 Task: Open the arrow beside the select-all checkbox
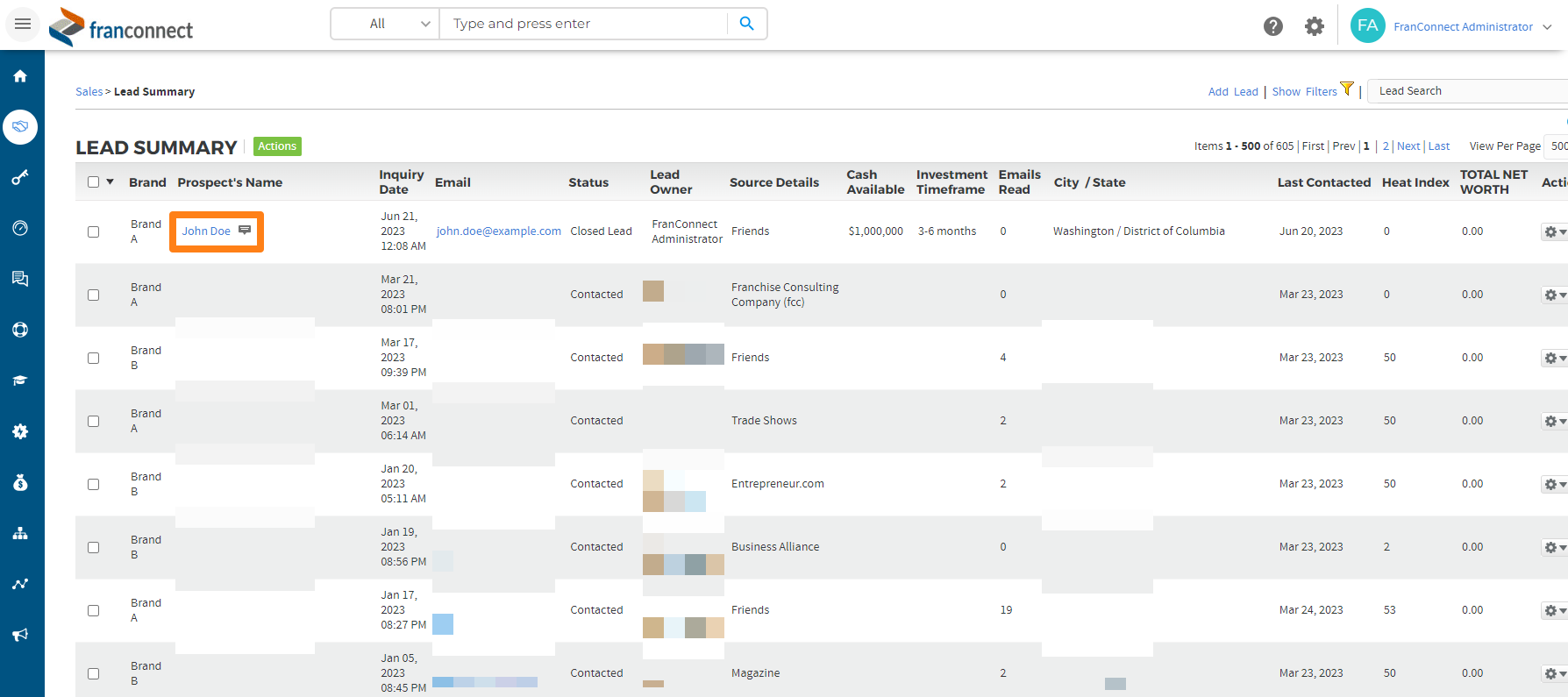click(x=110, y=182)
